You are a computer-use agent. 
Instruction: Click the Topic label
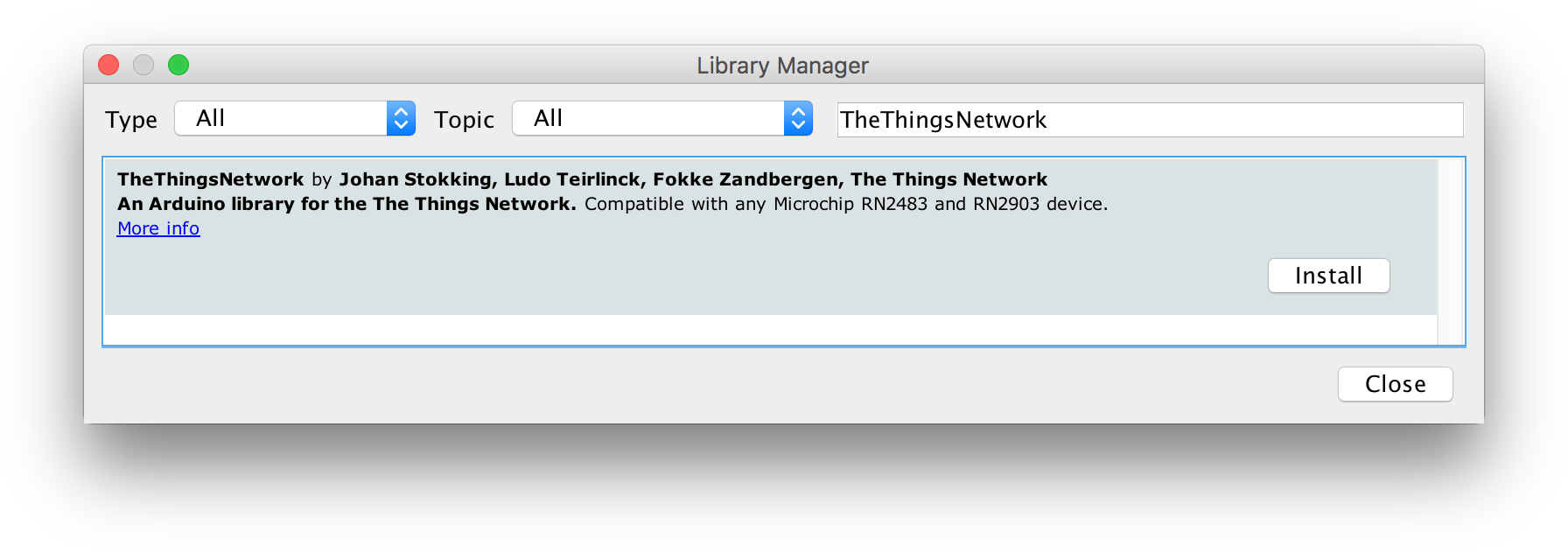[463, 120]
